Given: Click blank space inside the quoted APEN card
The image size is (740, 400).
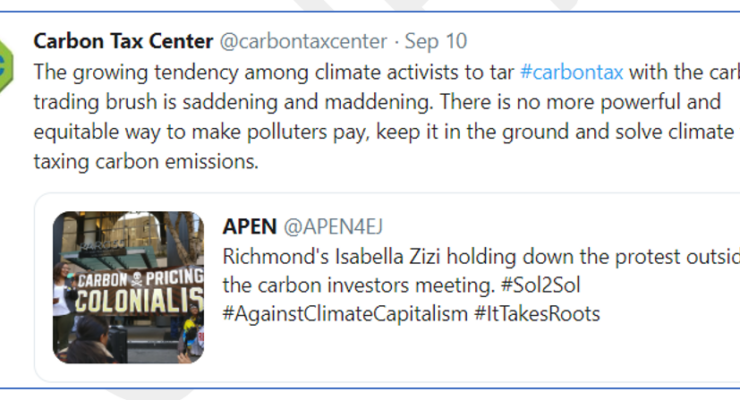Looking at the screenshot, I should point(472,354).
